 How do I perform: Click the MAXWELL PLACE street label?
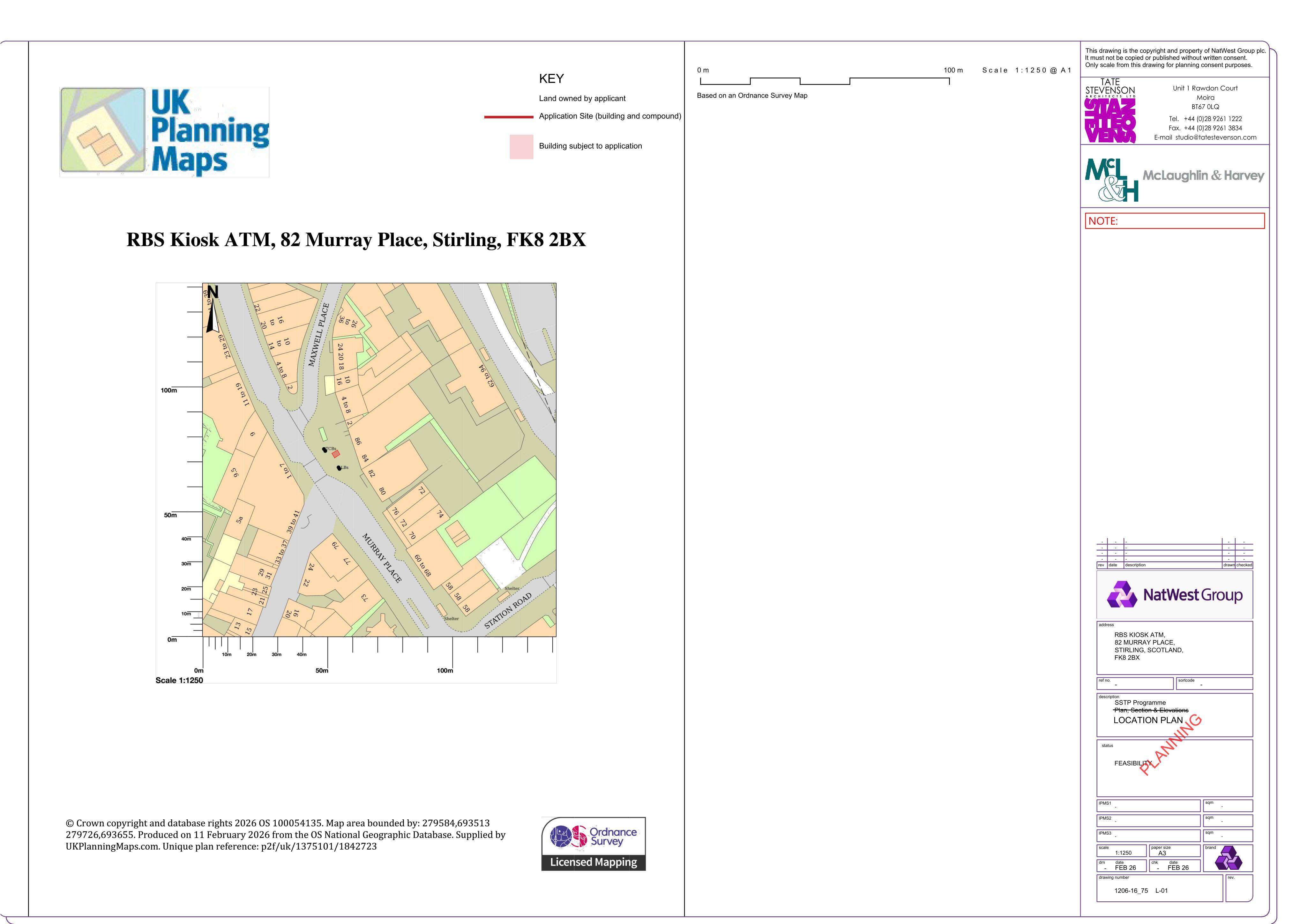click(x=319, y=335)
